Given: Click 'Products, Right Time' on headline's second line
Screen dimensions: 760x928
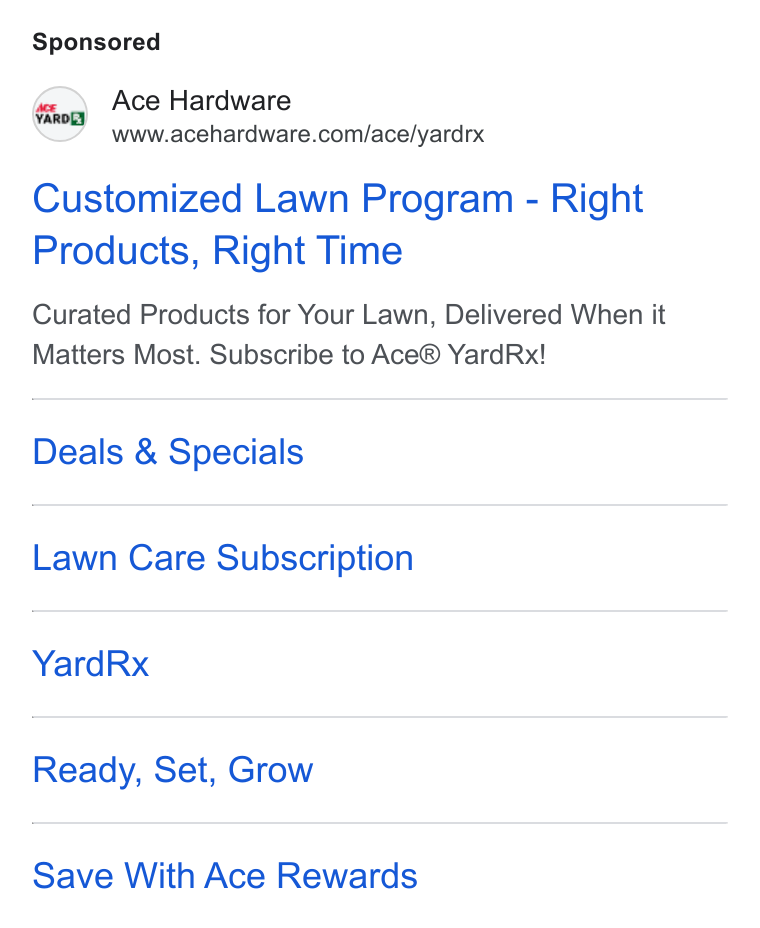Looking at the screenshot, I should click(218, 250).
